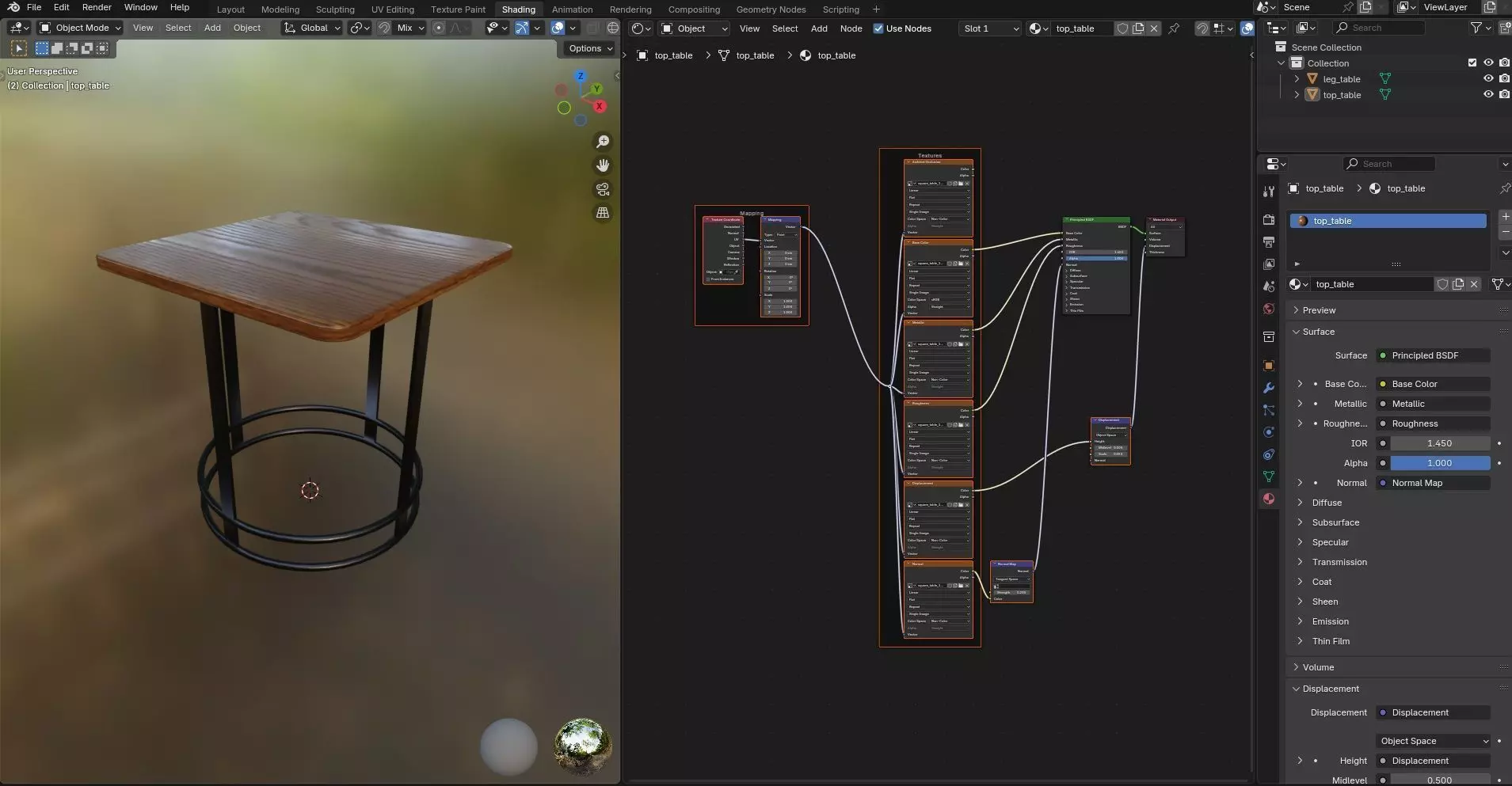Screen dimensions: 1512x786
Task: Open the View Layer properties tab
Action: (1269, 264)
